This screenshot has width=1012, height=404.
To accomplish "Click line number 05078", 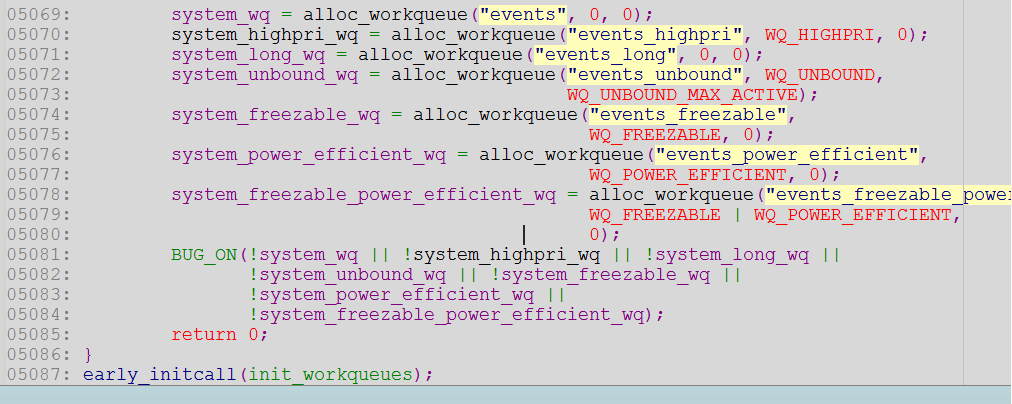I will pos(37,194).
